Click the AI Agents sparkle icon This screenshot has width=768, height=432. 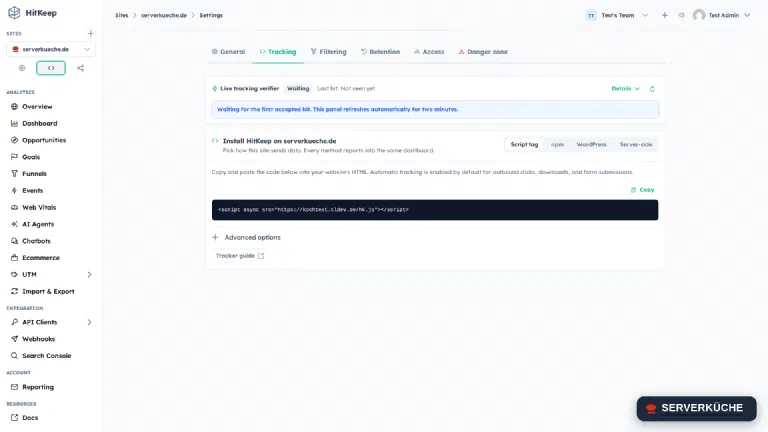[x=14, y=224]
